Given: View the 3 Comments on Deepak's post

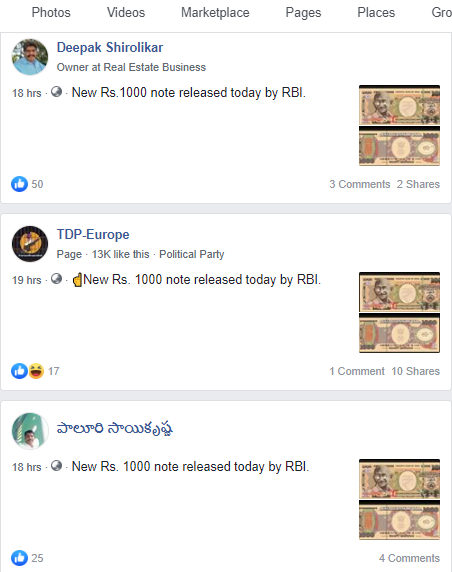Looking at the screenshot, I should pos(360,184).
